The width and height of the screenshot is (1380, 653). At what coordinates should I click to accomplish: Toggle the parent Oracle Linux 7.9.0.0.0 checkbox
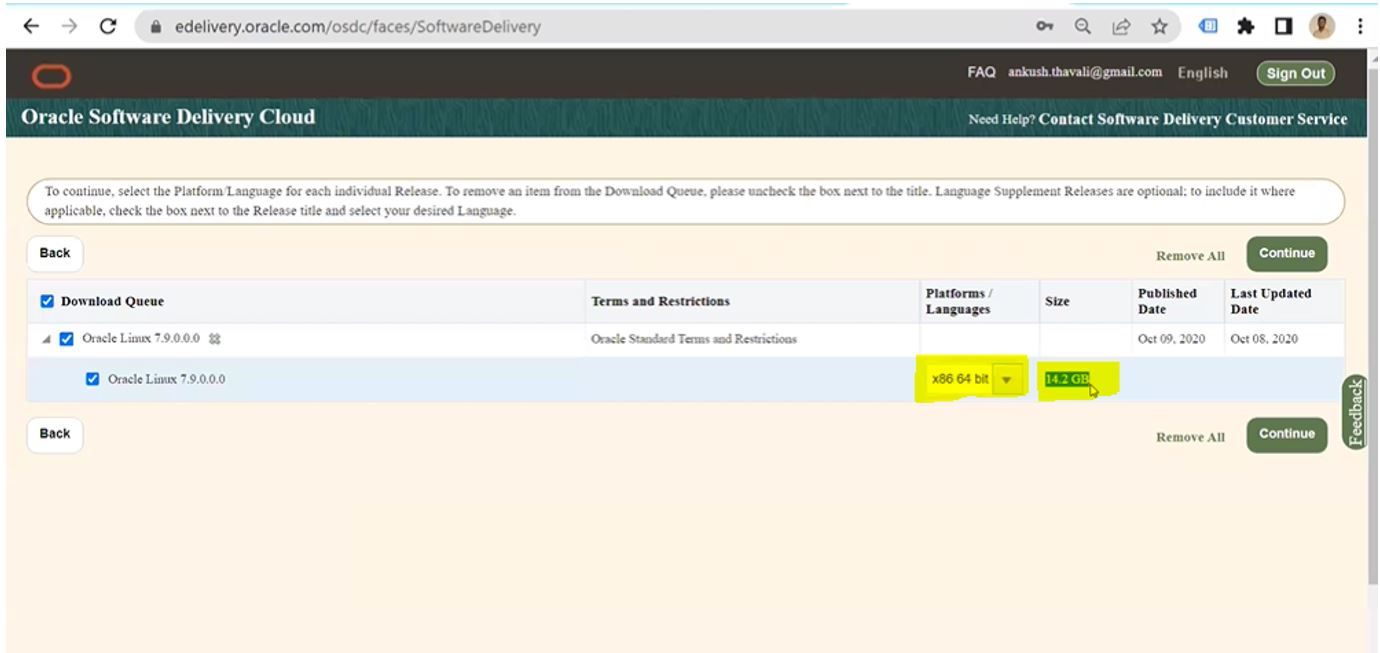(67, 339)
